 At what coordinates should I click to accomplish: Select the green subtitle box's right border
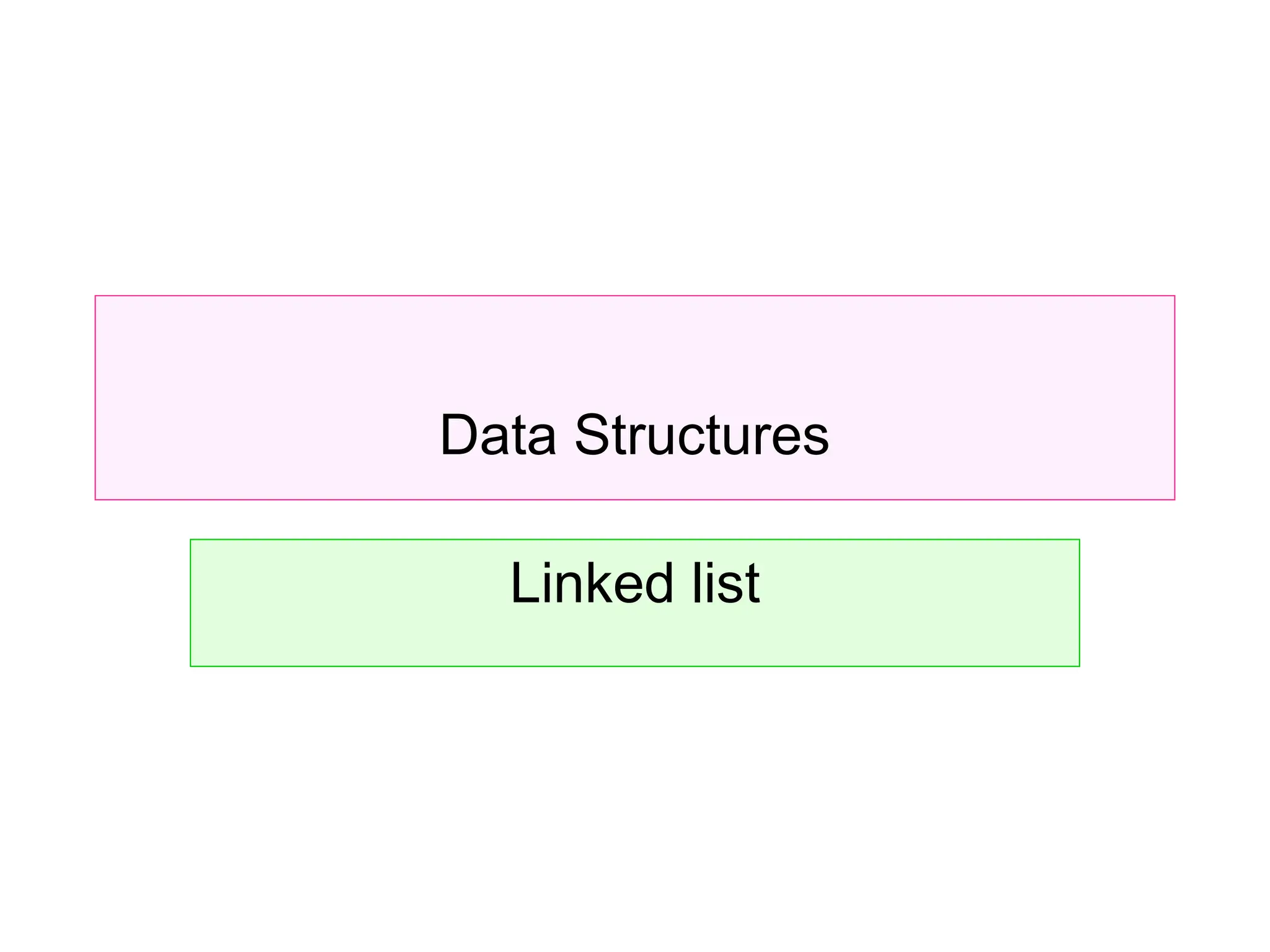tap(1079, 603)
